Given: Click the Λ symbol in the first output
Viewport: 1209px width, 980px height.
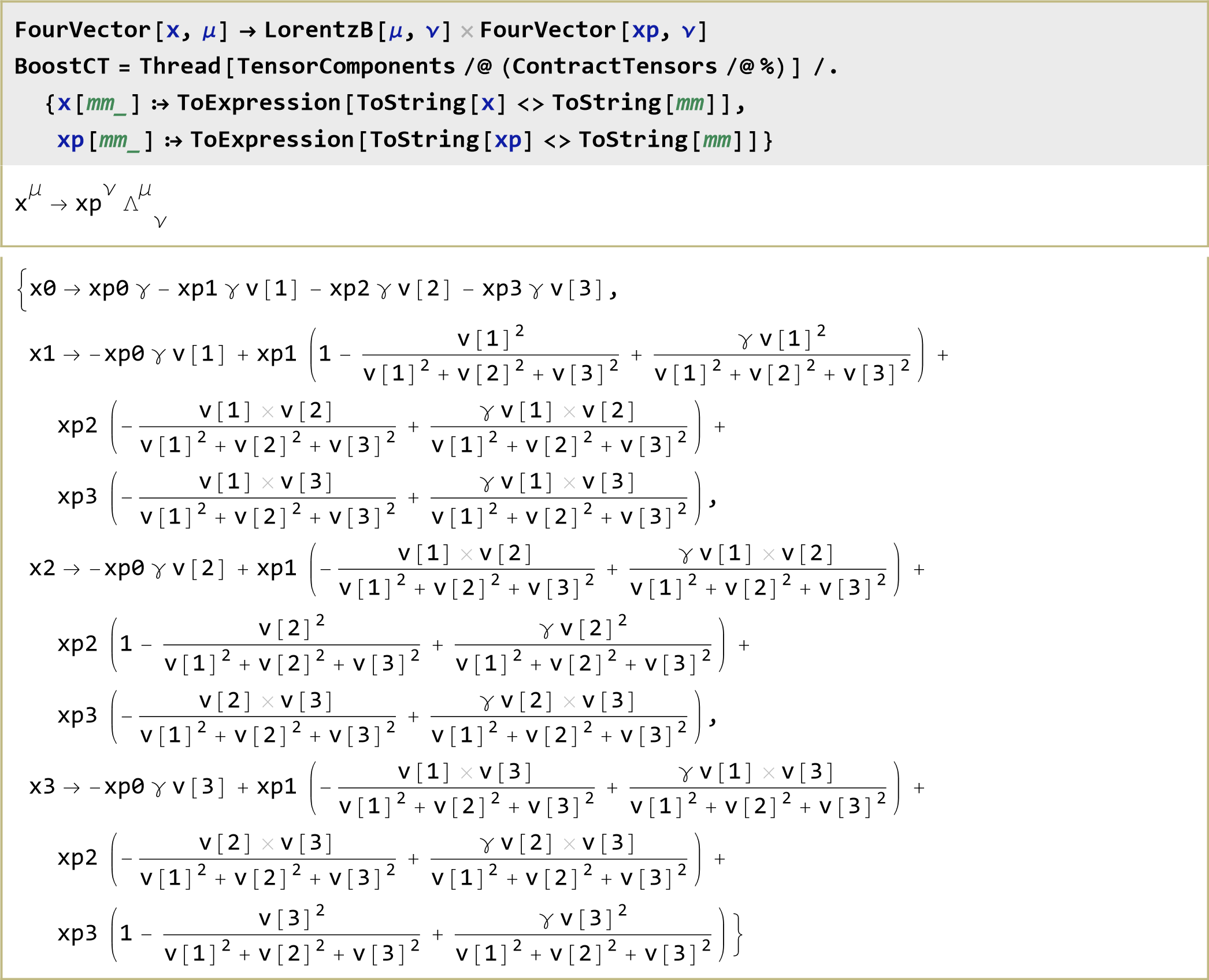Looking at the screenshot, I should click(x=131, y=204).
